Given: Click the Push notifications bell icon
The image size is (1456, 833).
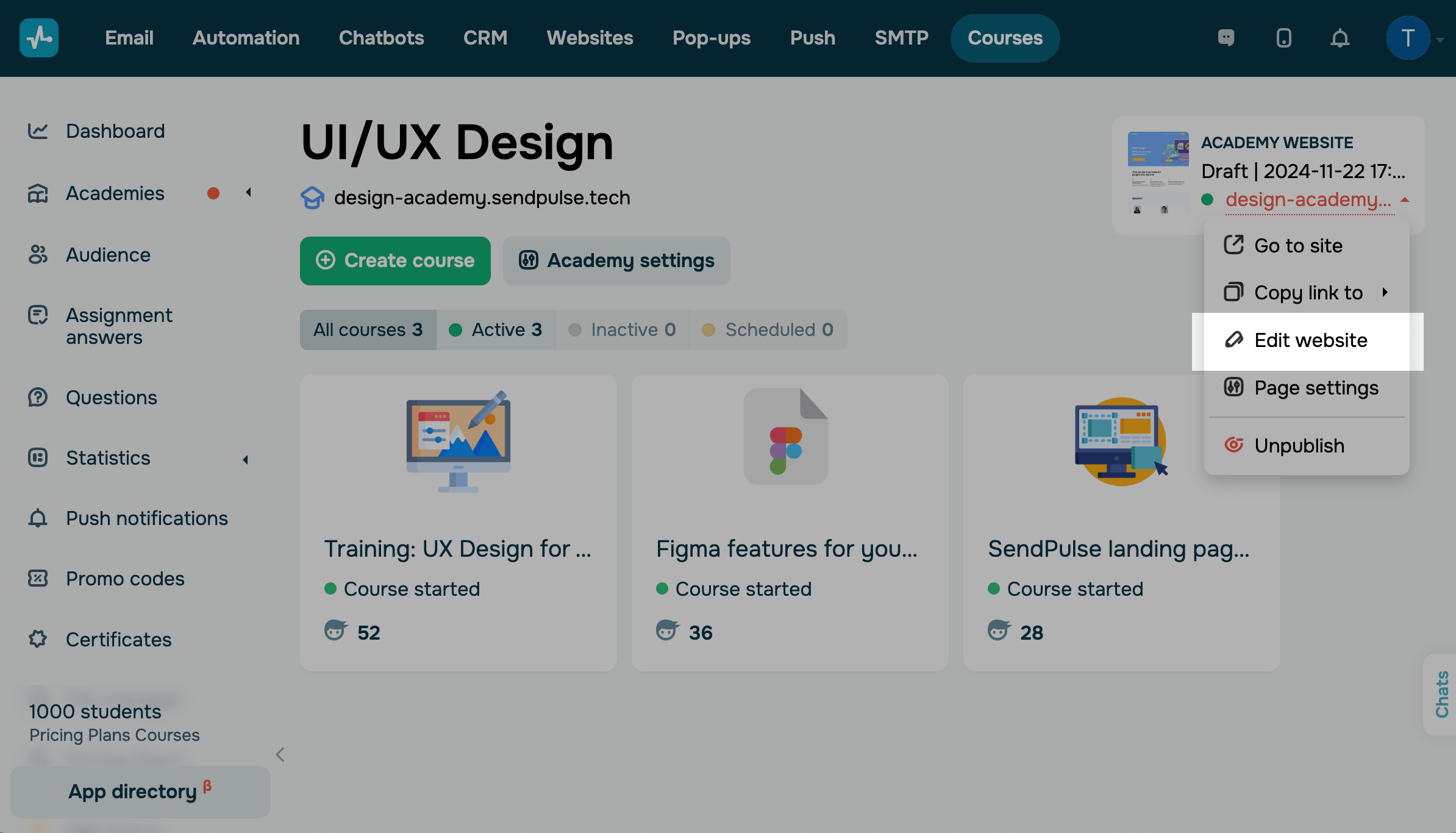Looking at the screenshot, I should (38, 518).
